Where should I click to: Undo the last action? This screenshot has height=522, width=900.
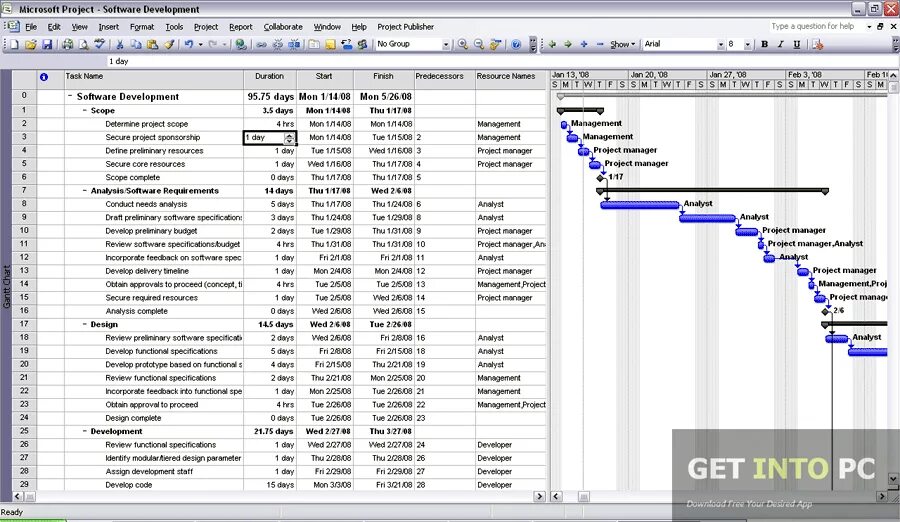pyautogui.click(x=188, y=44)
